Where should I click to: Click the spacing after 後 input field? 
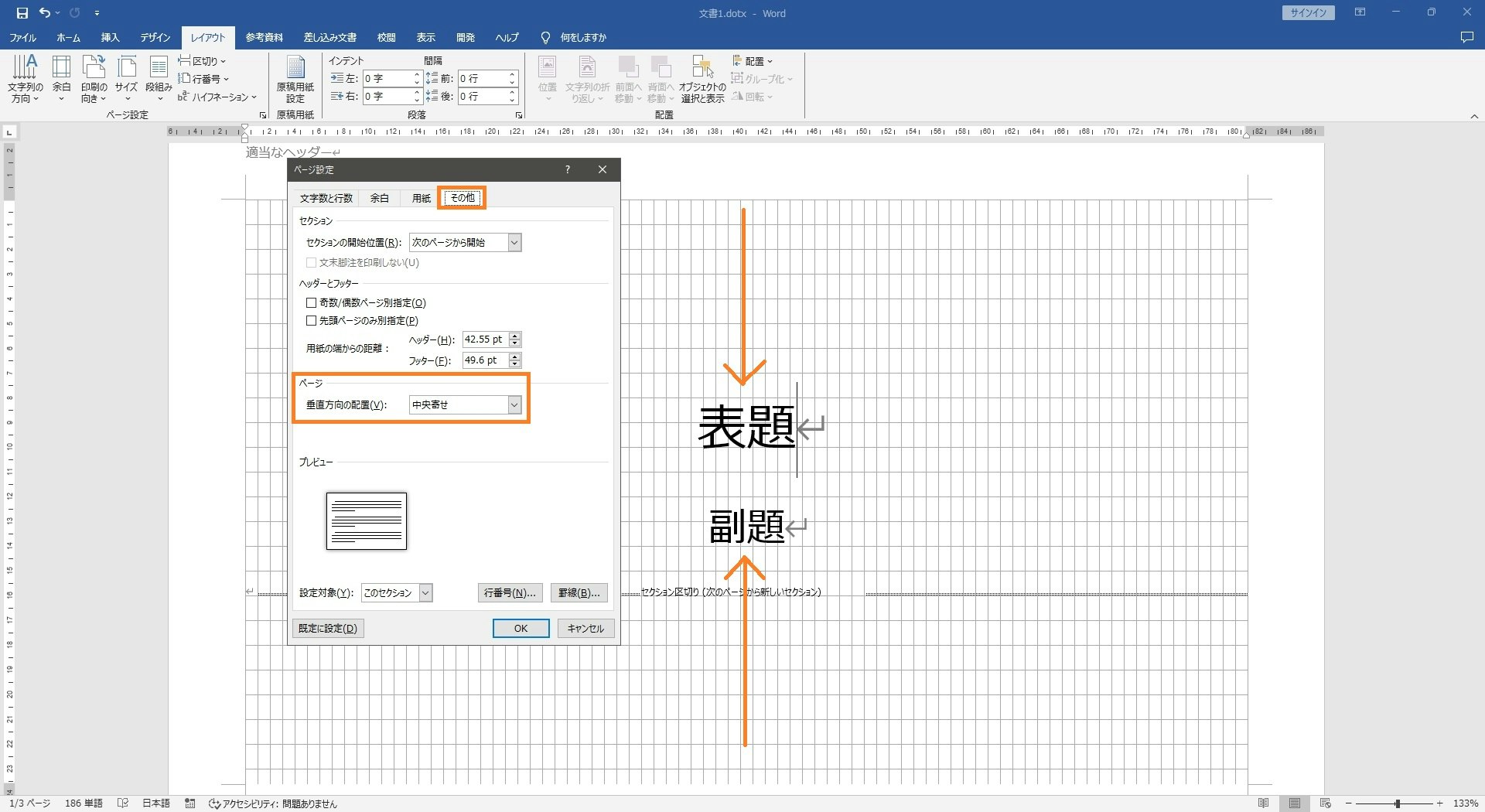pyautogui.click(x=483, y=97)
